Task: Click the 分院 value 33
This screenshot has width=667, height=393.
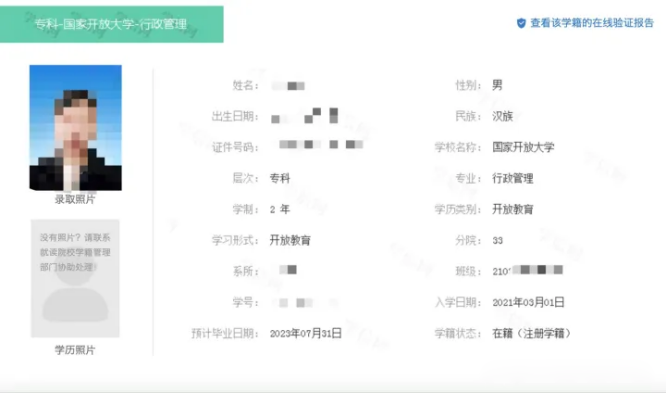Action: click(498, 241)
